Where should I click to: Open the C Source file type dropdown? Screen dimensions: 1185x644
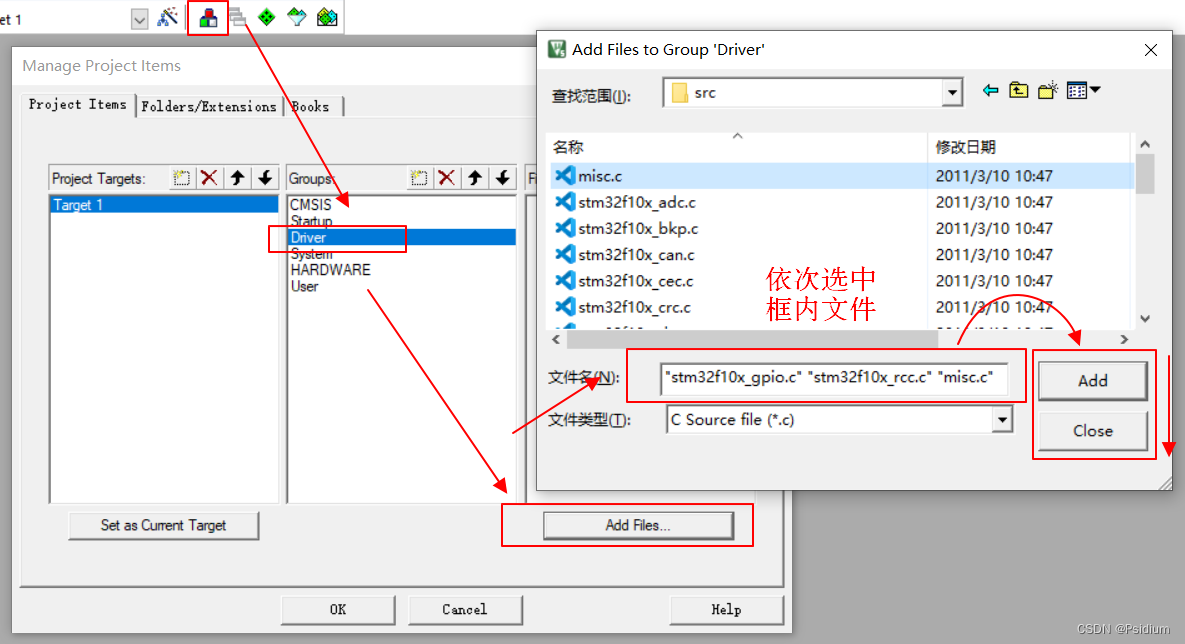tap(1002, 420)
